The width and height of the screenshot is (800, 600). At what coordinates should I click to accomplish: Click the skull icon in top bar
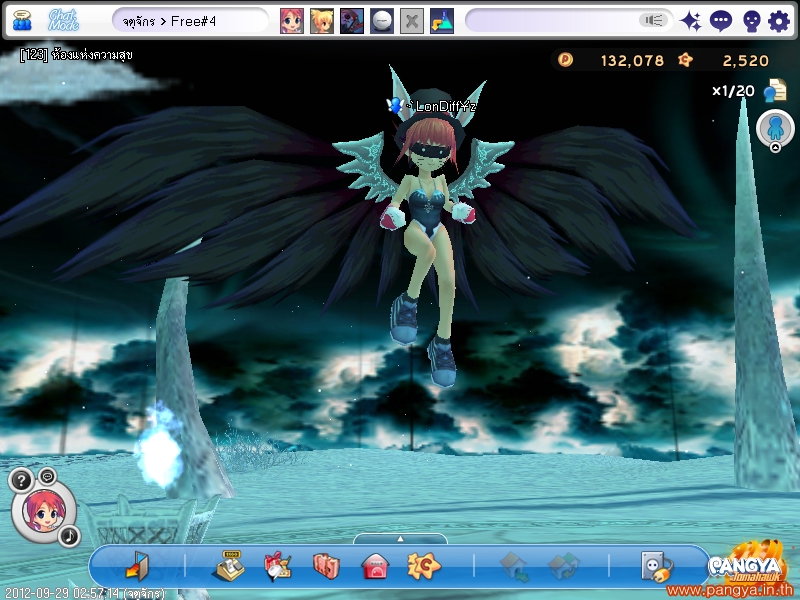pos(751,21)
